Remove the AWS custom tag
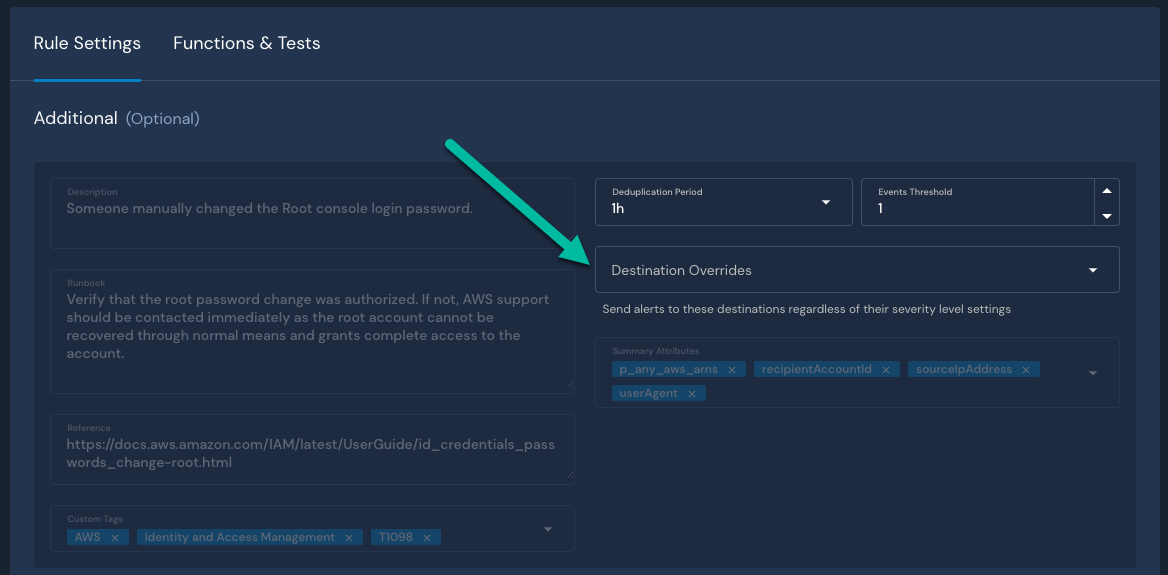The image size is (1168, 575). click(x=114, y=538)
